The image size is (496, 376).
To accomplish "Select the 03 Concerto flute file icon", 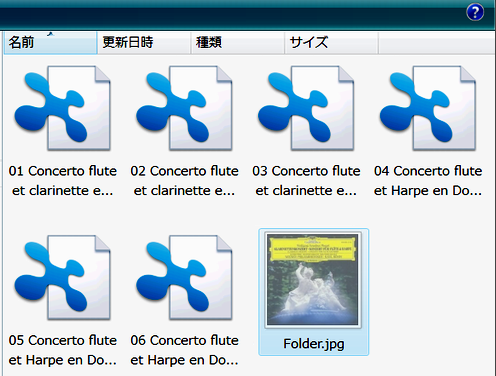I will click(306, 108).
